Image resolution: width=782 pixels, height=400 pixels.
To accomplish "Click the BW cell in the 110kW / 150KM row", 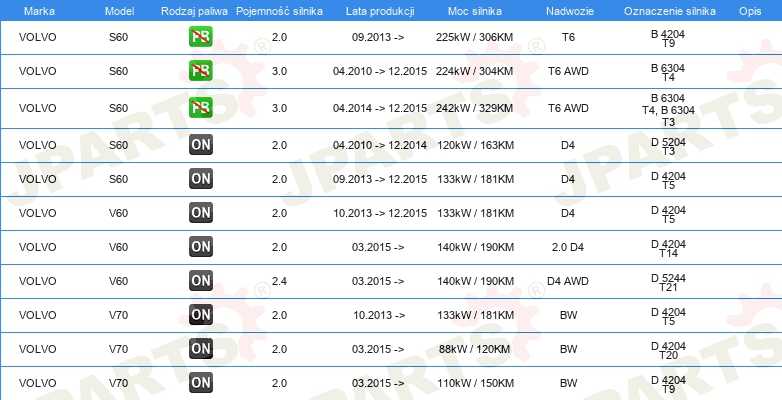I will [x=568, y=383].
